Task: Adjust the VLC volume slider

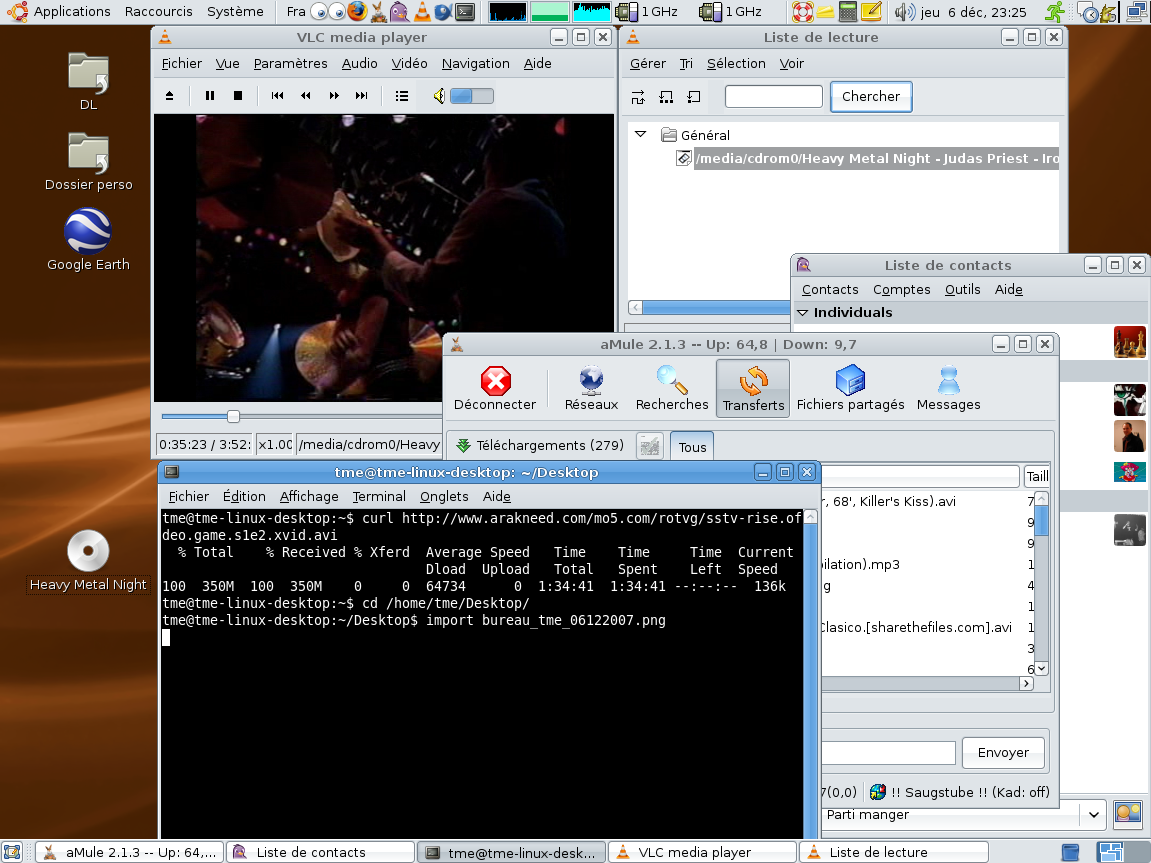Action: click(471, 95)
